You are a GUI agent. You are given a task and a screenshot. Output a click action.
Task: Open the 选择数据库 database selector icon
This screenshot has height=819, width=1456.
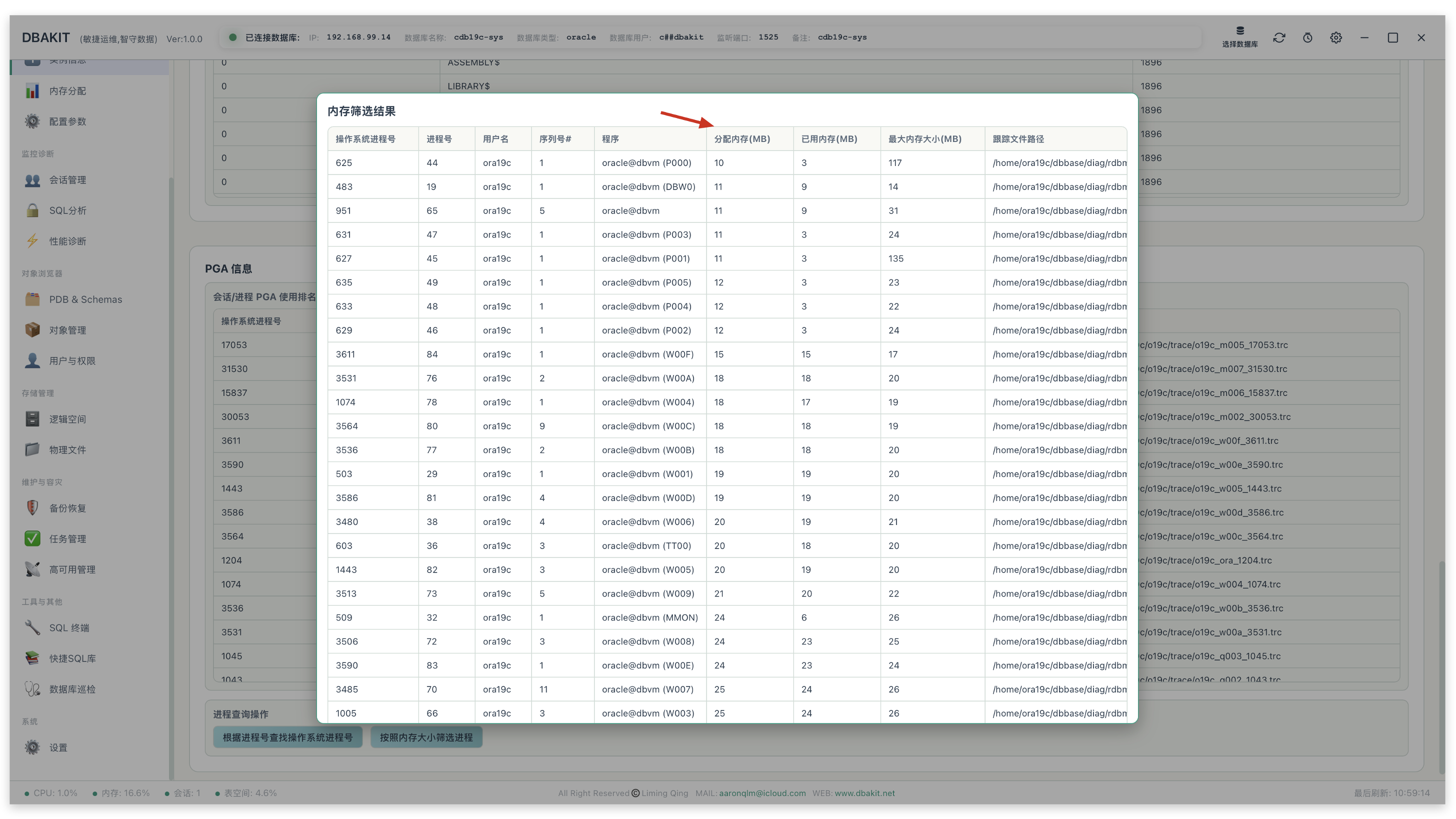[1239, 37]
